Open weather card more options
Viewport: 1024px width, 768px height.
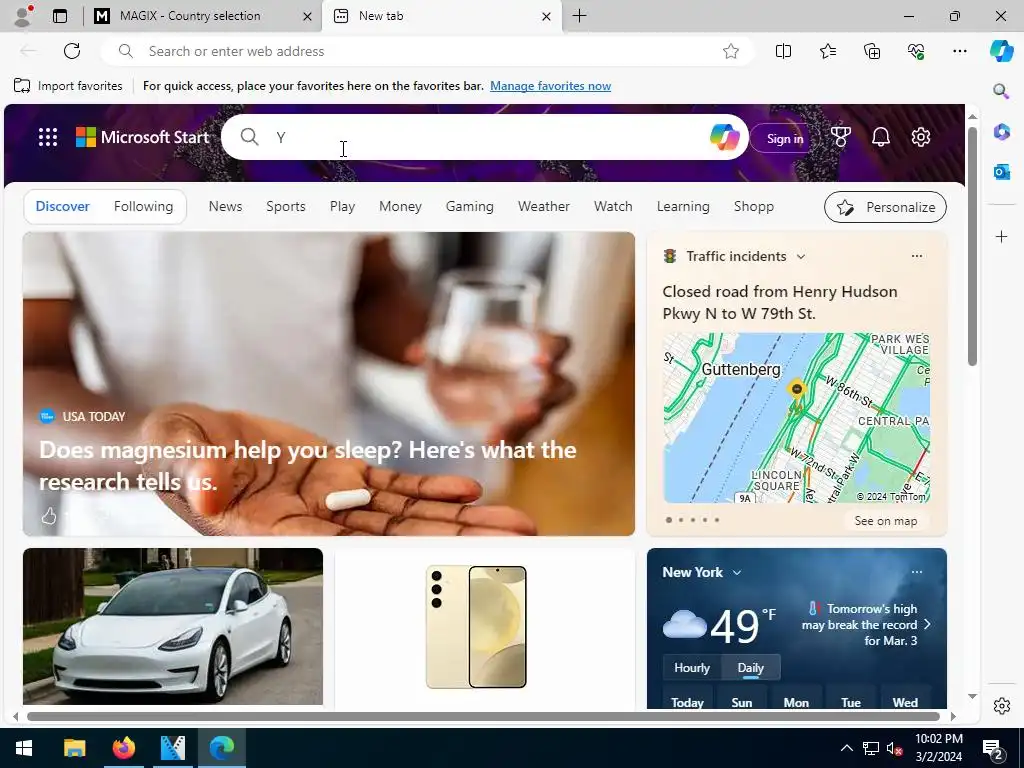pyautogui.click(x=917, y=572)
